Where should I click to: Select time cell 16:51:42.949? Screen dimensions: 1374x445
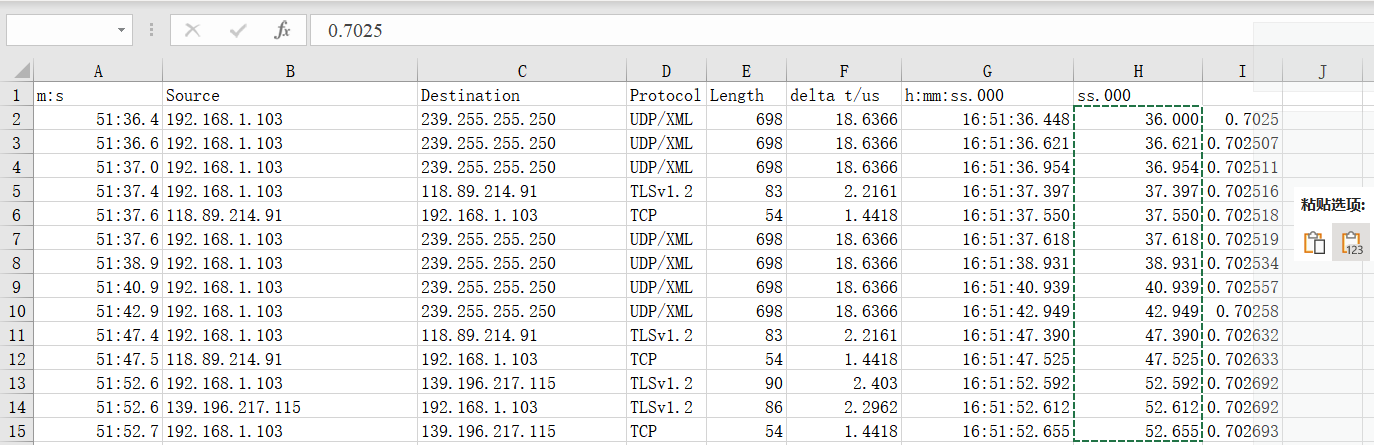point(988,311)
